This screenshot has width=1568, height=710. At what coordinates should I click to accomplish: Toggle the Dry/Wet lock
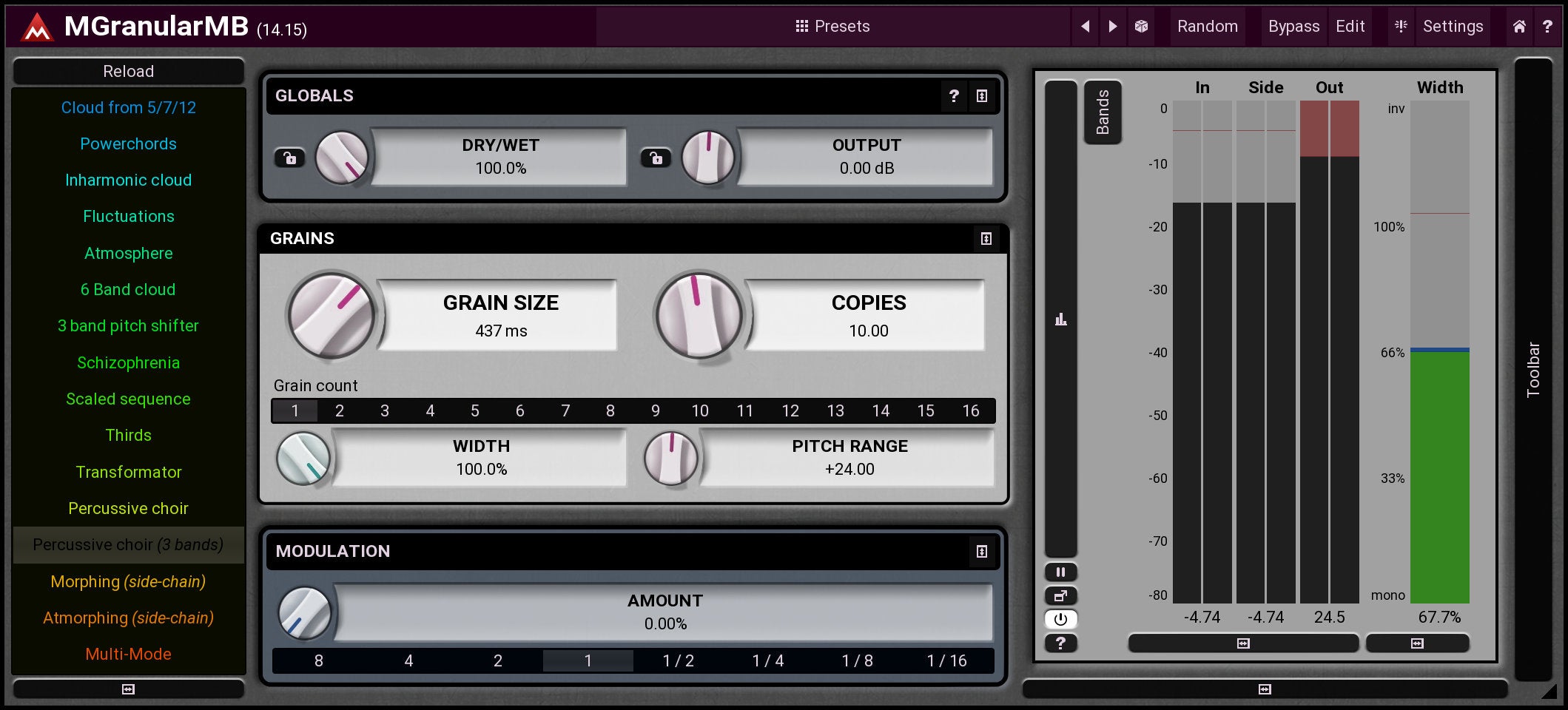(x=289, y=158)
